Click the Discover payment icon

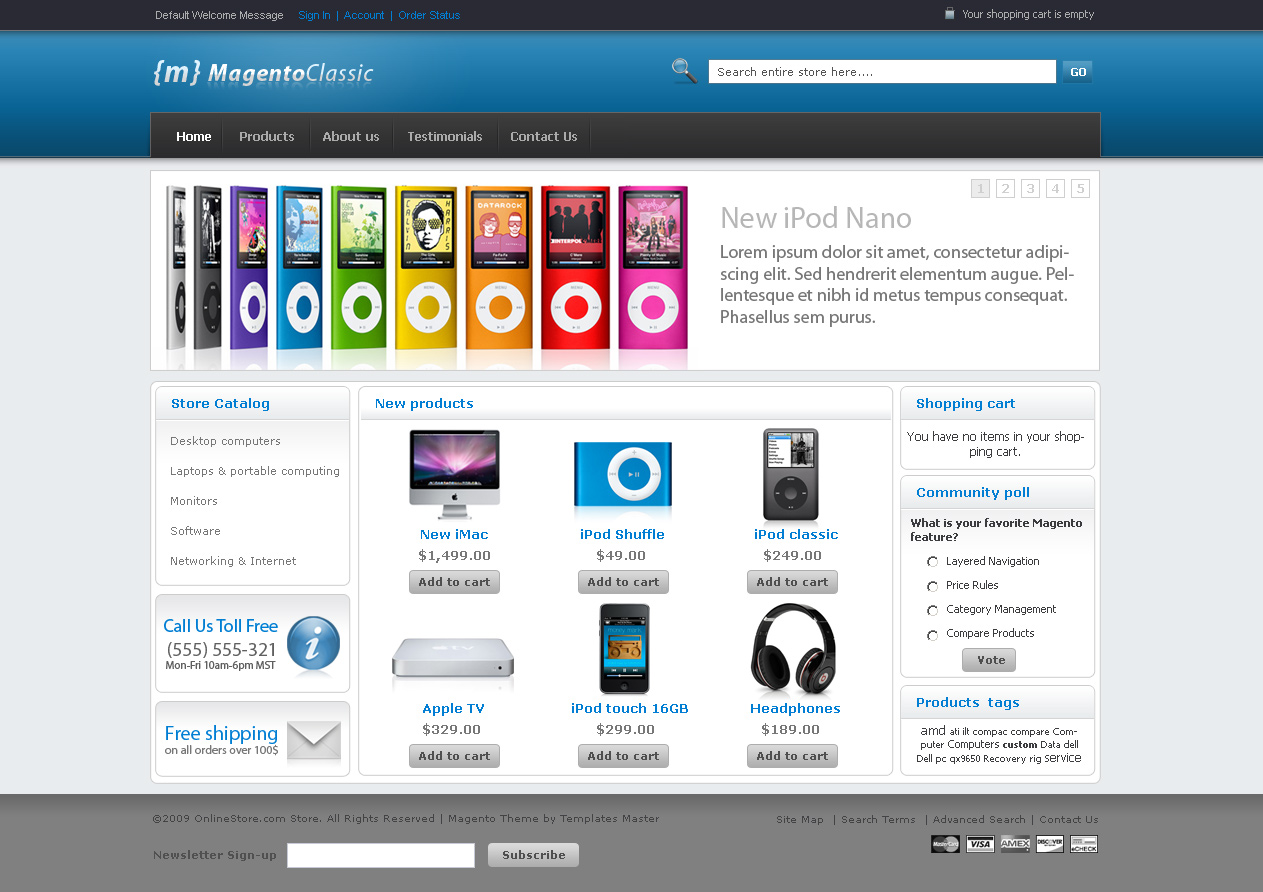(1050, 844)
